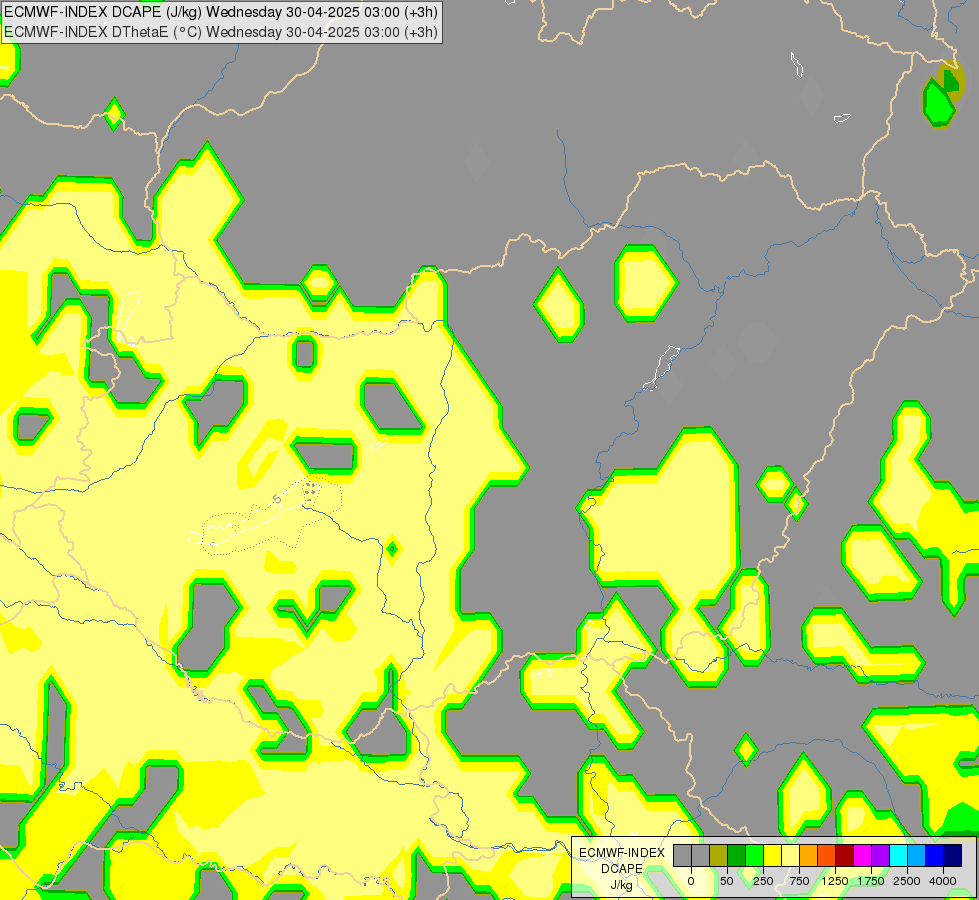
Task: Click the bright green legend swatch
Action: [755, 855]
